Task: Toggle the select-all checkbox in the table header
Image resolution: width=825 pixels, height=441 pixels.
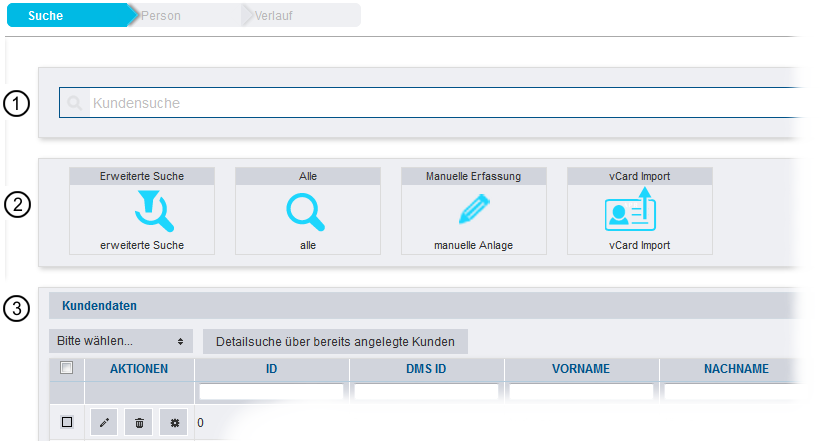Action: 66,367
